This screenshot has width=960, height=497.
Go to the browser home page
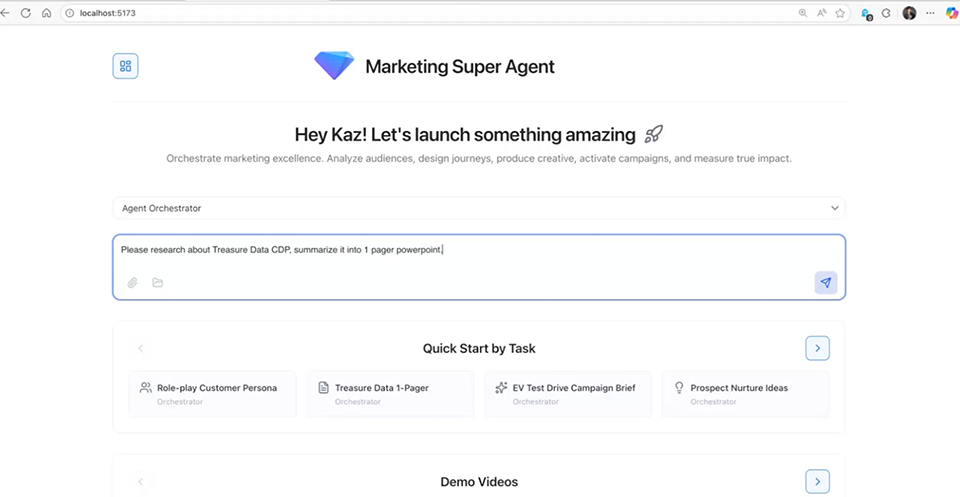click(x=46, y=13)
